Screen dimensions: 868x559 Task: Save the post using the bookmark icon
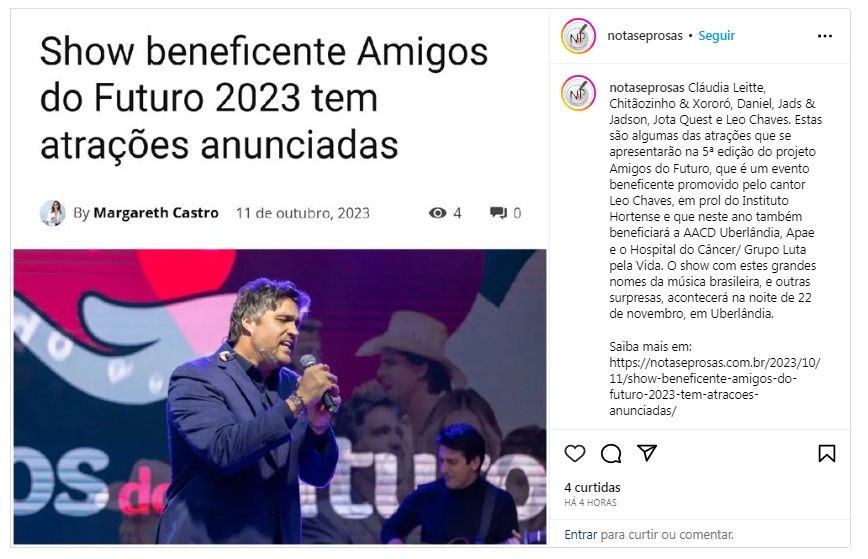(826, 453)
